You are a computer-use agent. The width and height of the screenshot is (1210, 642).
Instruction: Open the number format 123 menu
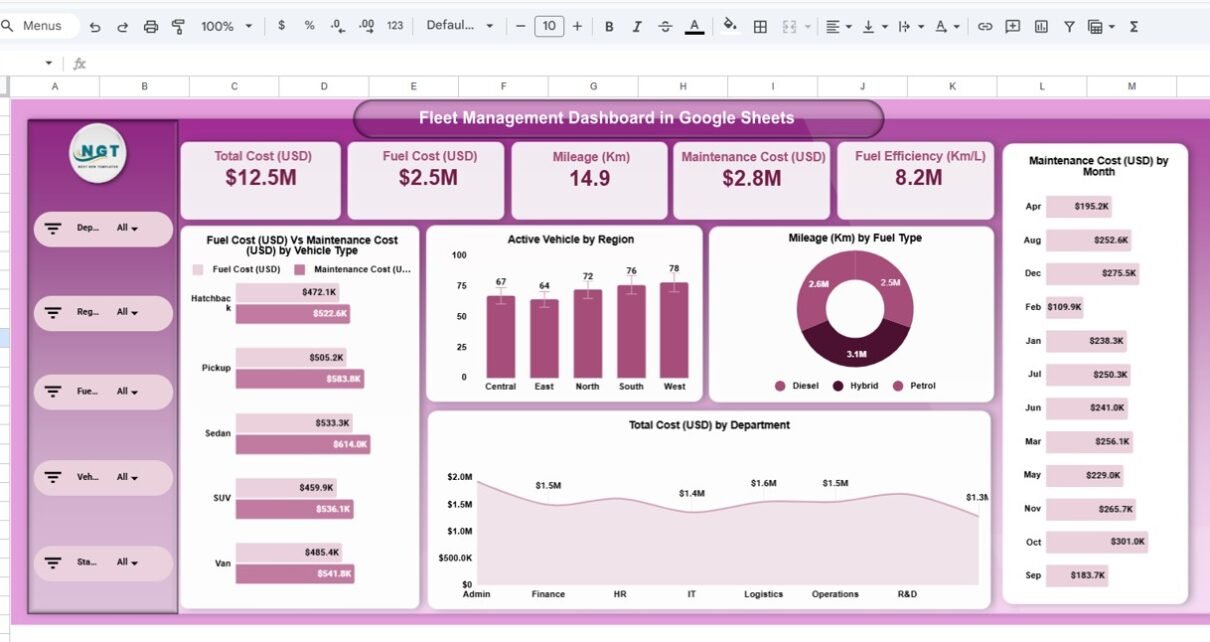395,26
